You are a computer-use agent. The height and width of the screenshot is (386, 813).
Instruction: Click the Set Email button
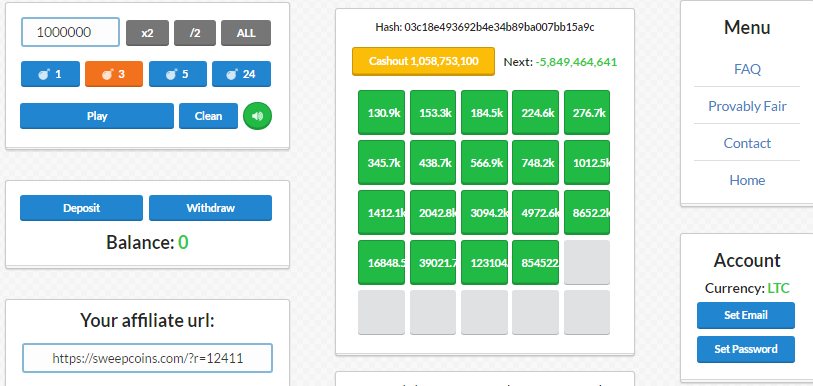click(746, 315)
